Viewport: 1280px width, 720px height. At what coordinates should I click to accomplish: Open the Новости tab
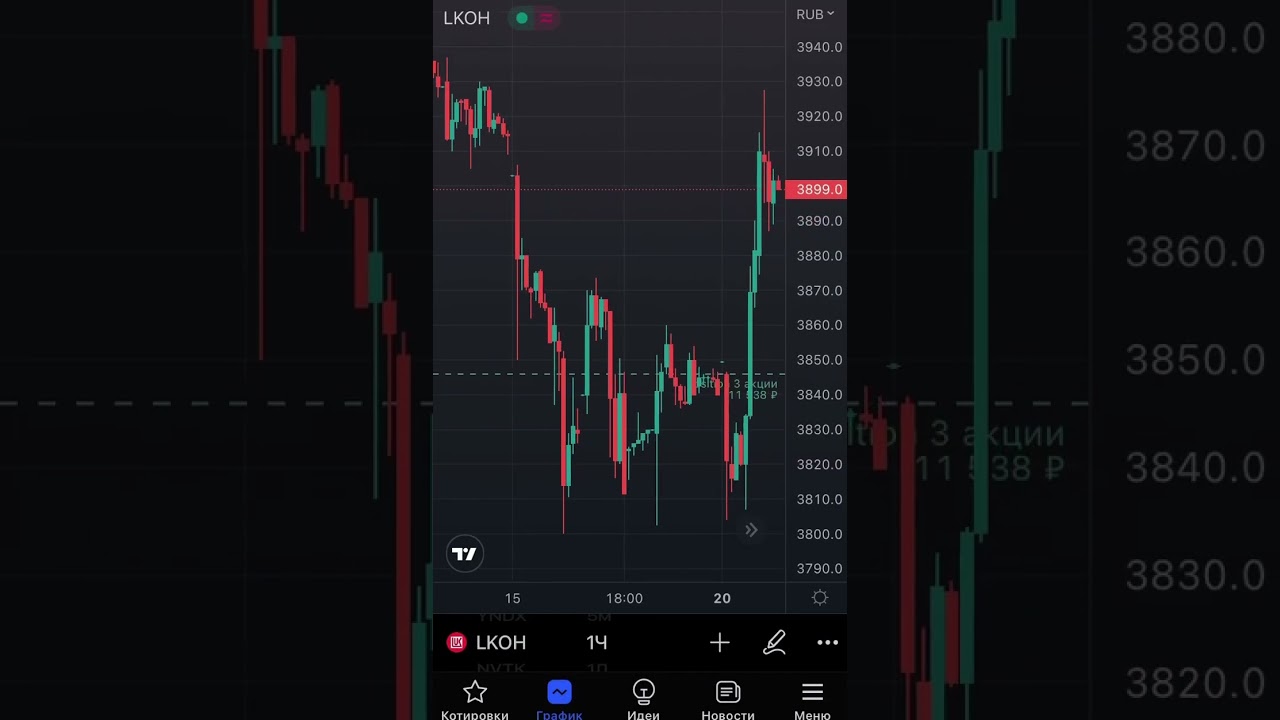coord(728,700)
